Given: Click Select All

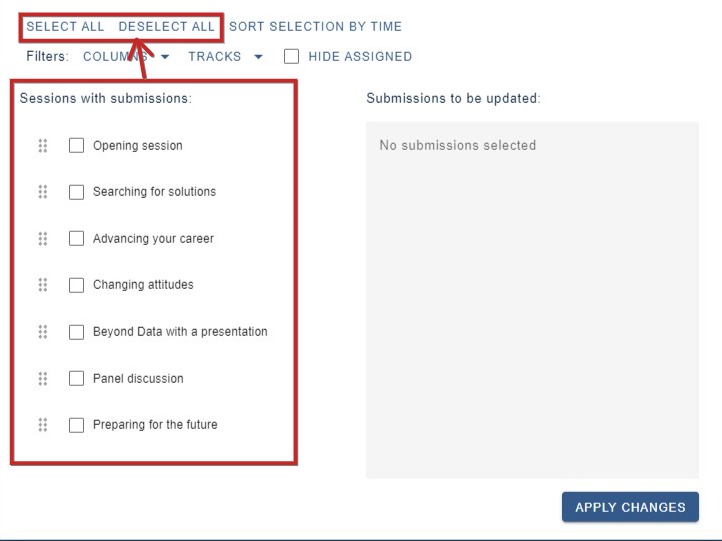Looking at the screenshot, I should [65, 27].
